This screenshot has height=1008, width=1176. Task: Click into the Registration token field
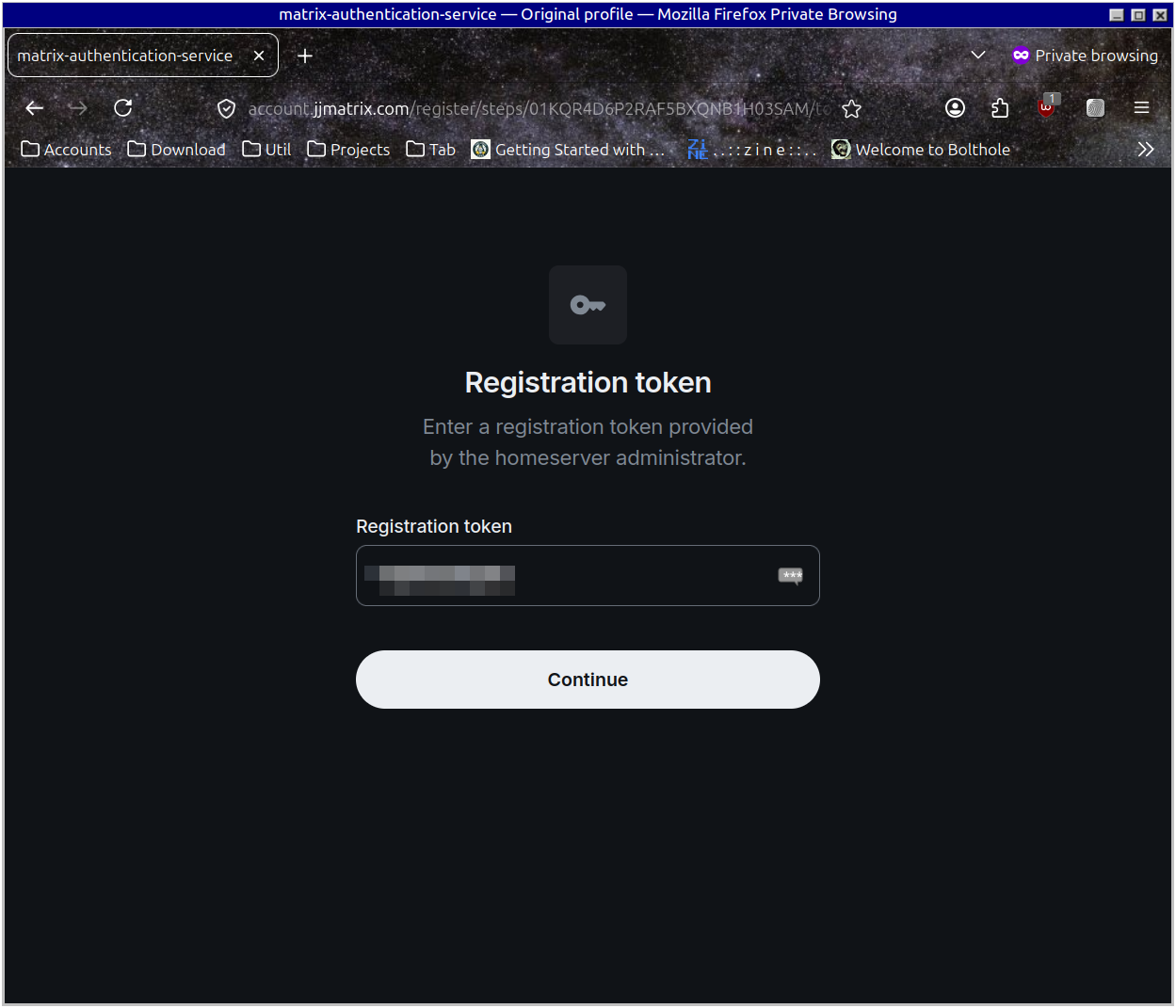[588, 575]
